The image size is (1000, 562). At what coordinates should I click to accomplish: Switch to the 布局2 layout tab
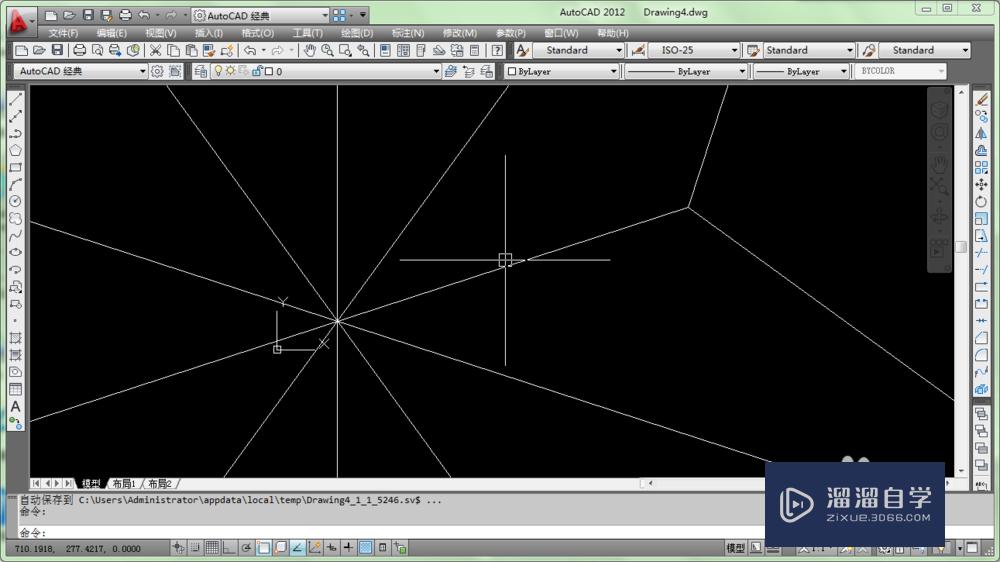(159, 484)
